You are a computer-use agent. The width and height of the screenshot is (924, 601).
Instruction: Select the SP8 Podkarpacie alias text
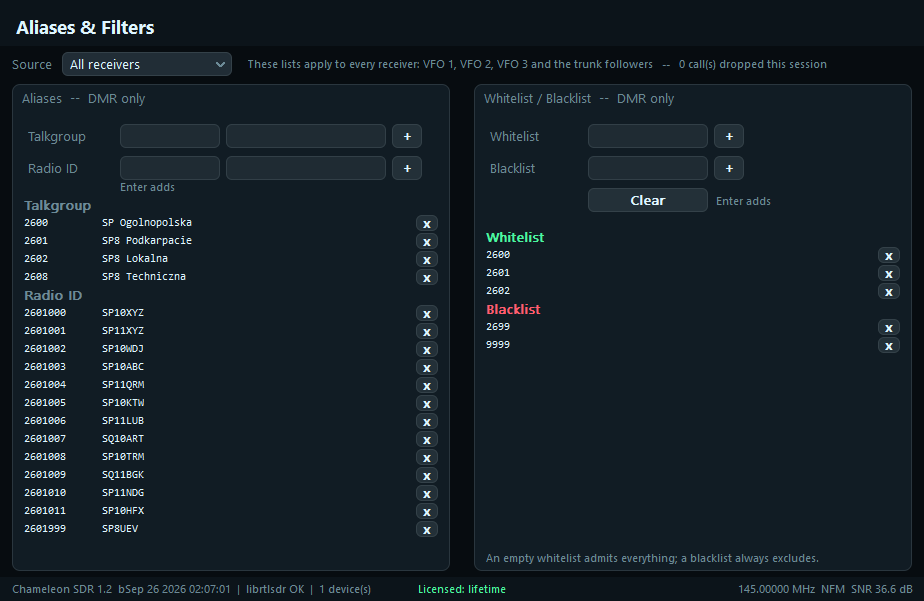147,240
